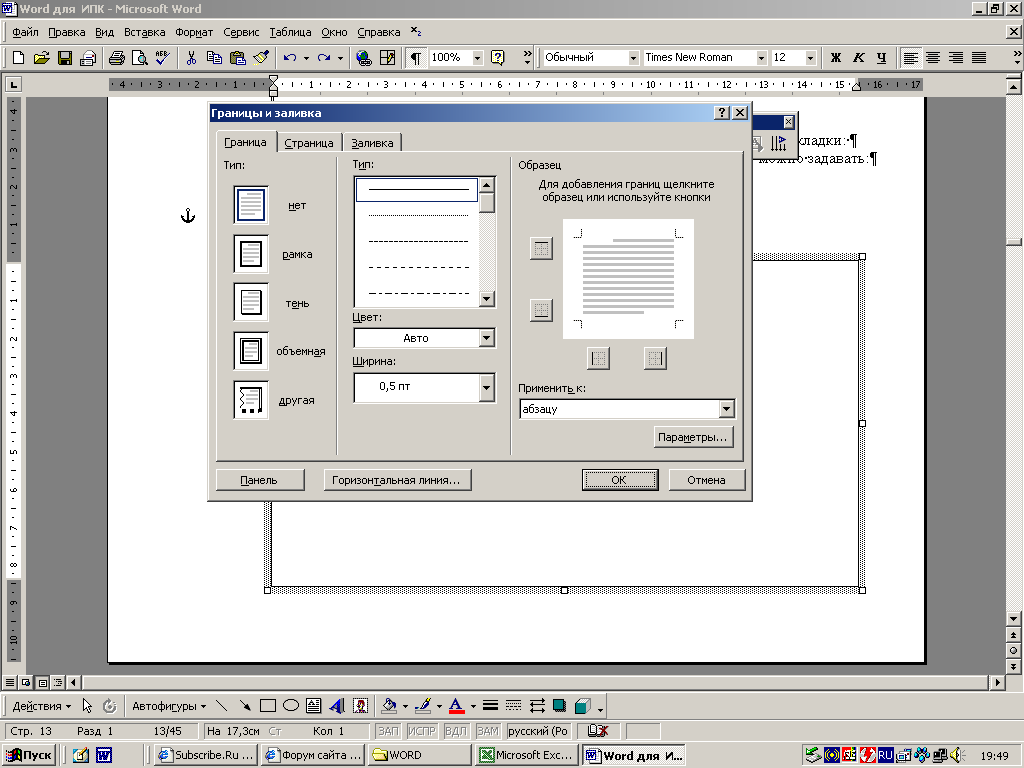This screenshot has height=768, width=1024.
Task: Undo the last action
Action: click(x=290, y=57)
